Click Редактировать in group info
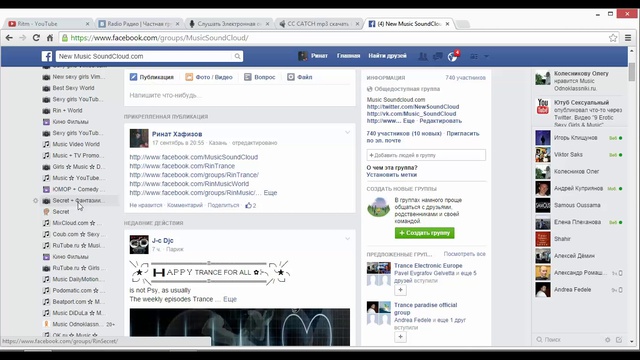 click(x=441, y=121)
